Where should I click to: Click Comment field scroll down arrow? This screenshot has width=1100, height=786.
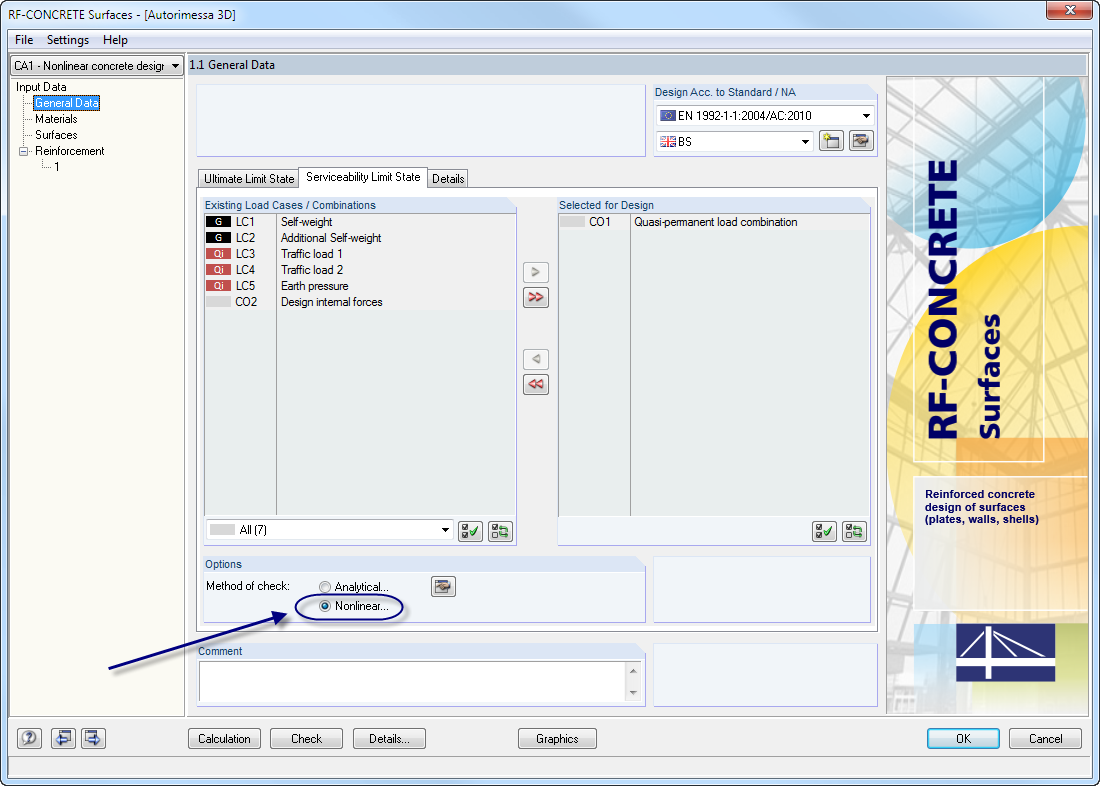click(x=633, y=693)
